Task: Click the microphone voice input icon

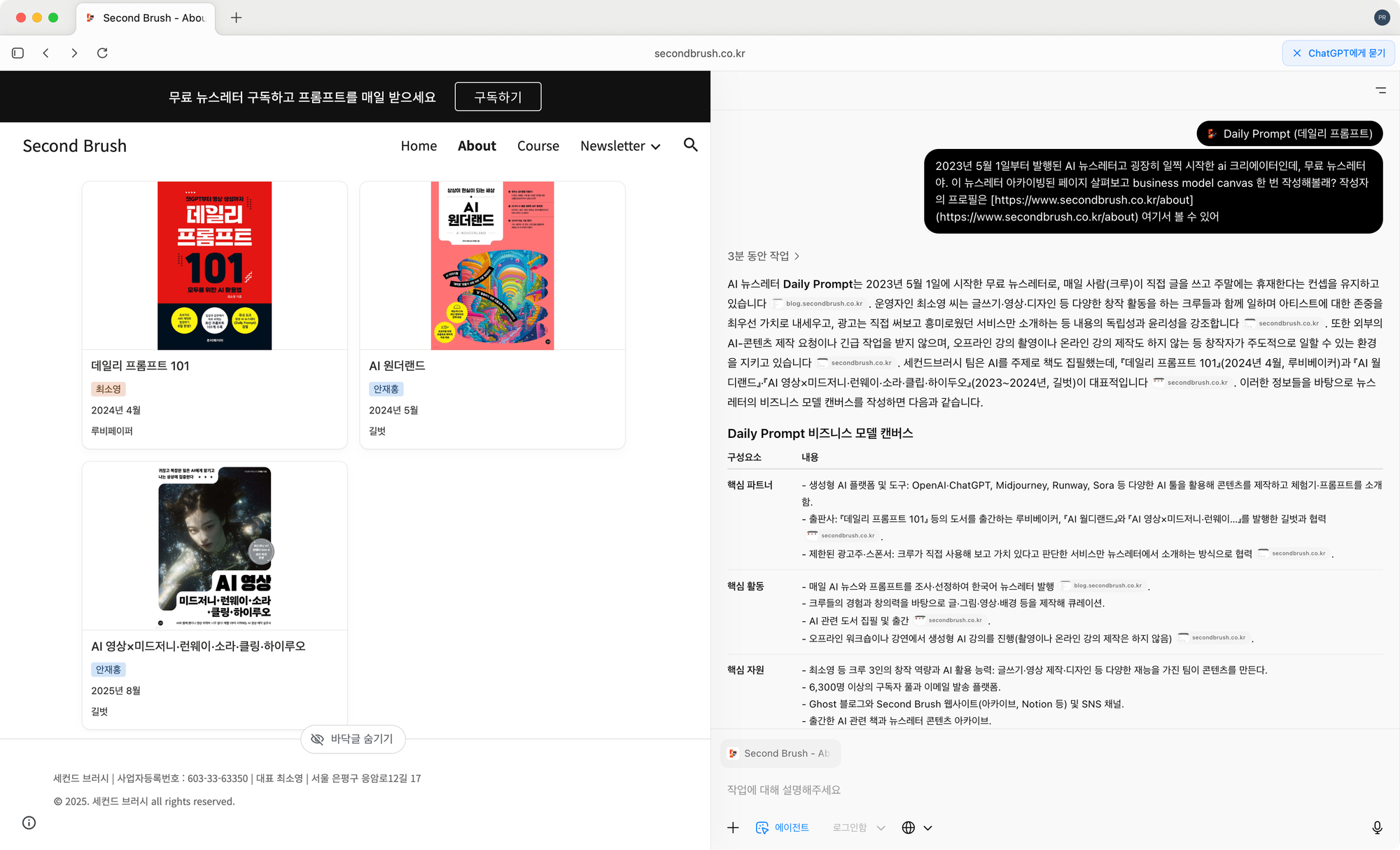Action: 1377,828
